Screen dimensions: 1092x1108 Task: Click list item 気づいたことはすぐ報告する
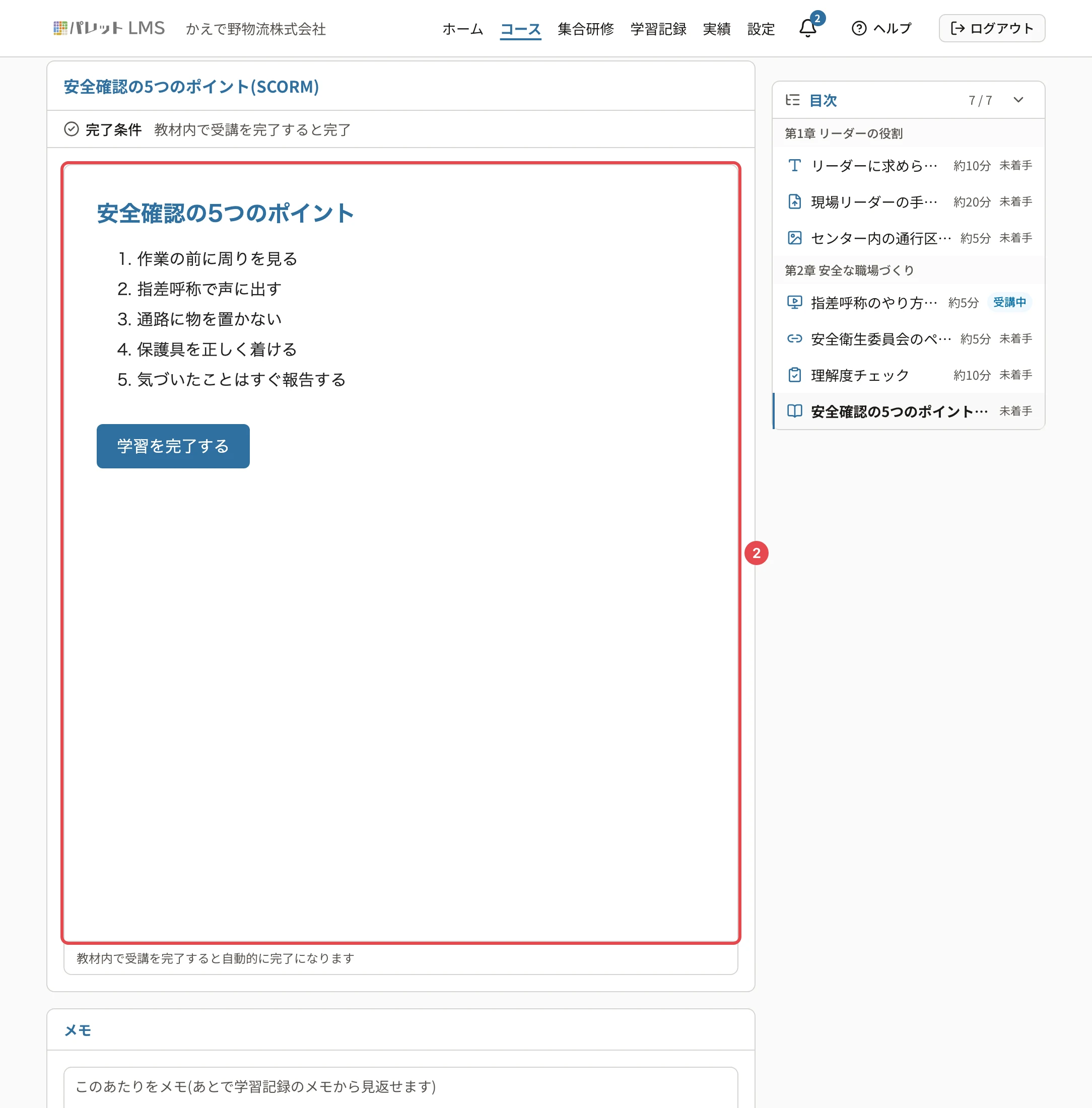pos(241,380)
